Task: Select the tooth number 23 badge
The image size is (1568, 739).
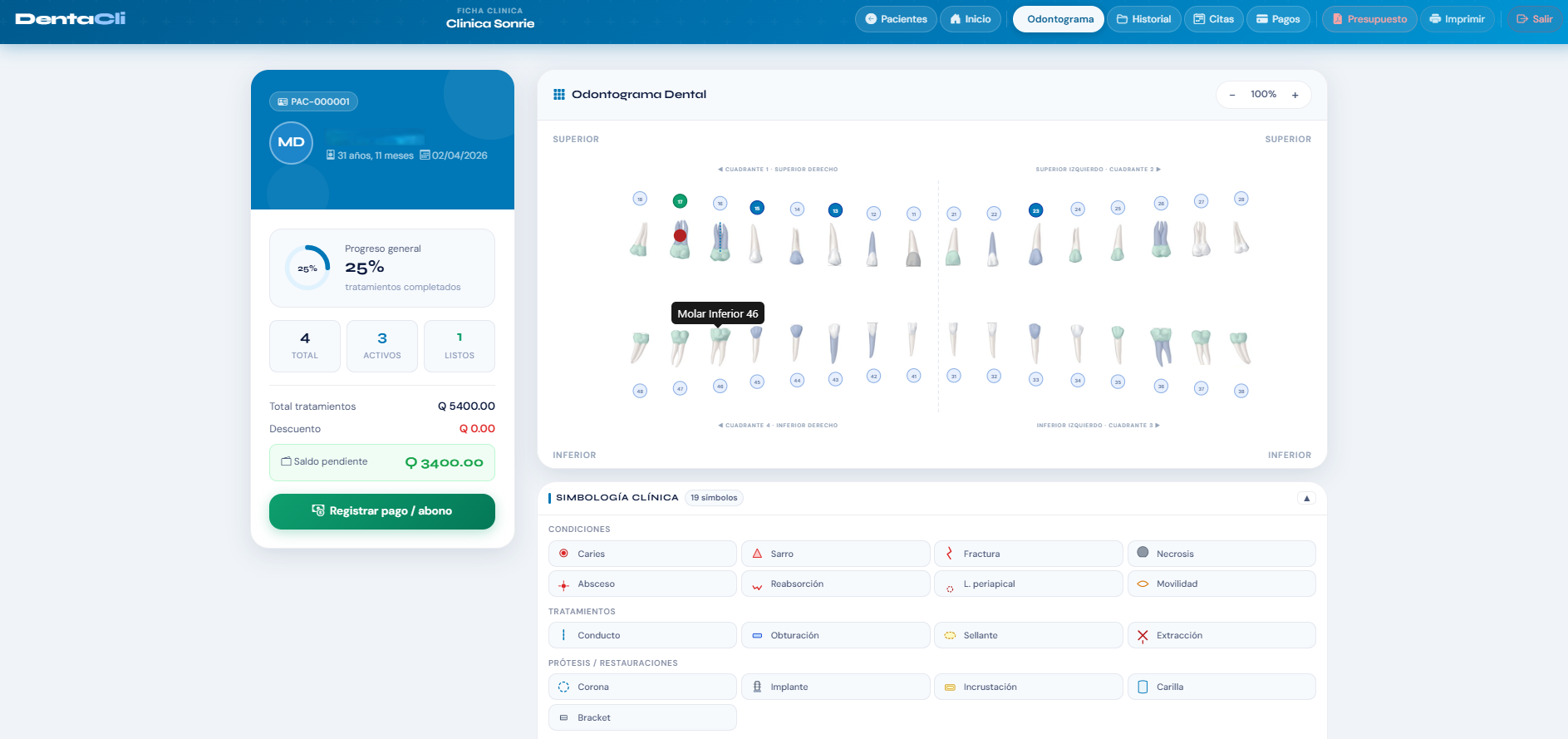Action: tap(1035, 211)
